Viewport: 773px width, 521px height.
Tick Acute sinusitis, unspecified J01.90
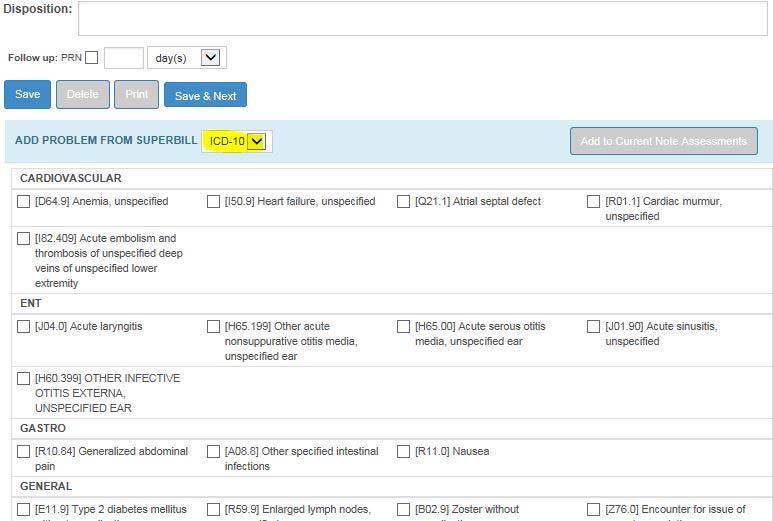tap(594, 327)
